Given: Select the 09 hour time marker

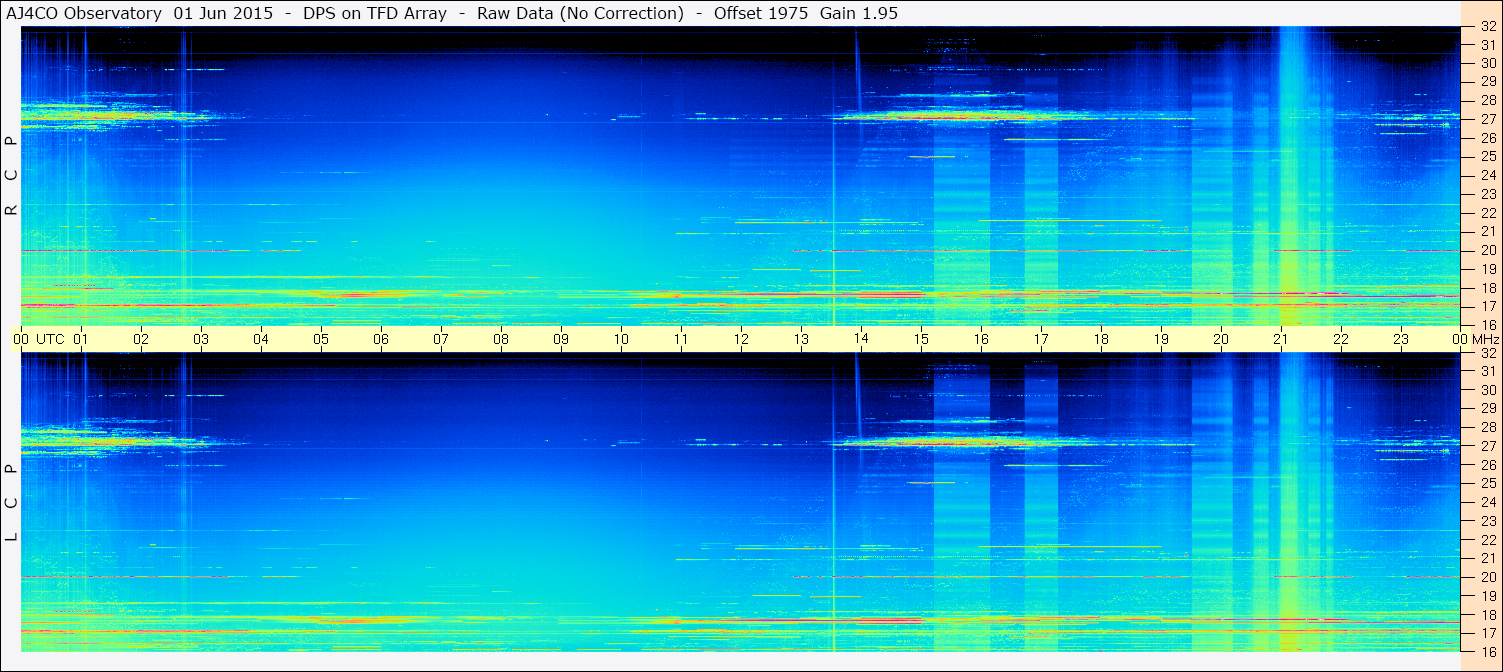Looking at the screenshot, I should (561, 339).
